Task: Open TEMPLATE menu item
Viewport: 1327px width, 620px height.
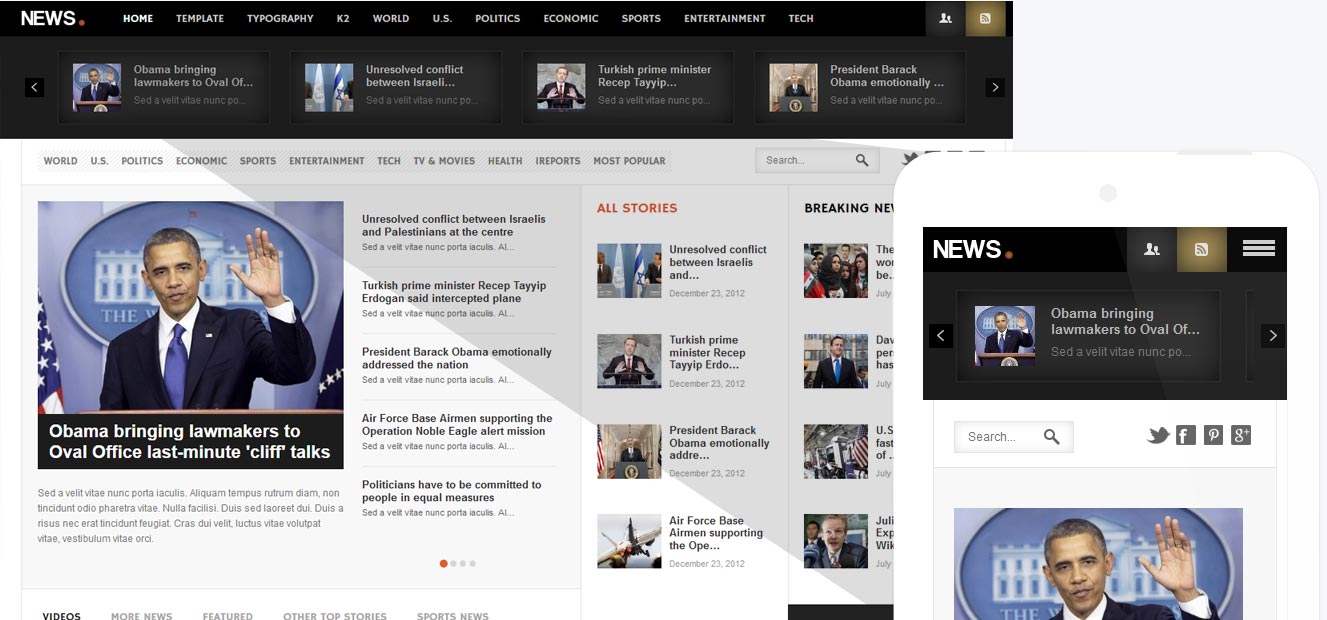Action: [200, 18]
